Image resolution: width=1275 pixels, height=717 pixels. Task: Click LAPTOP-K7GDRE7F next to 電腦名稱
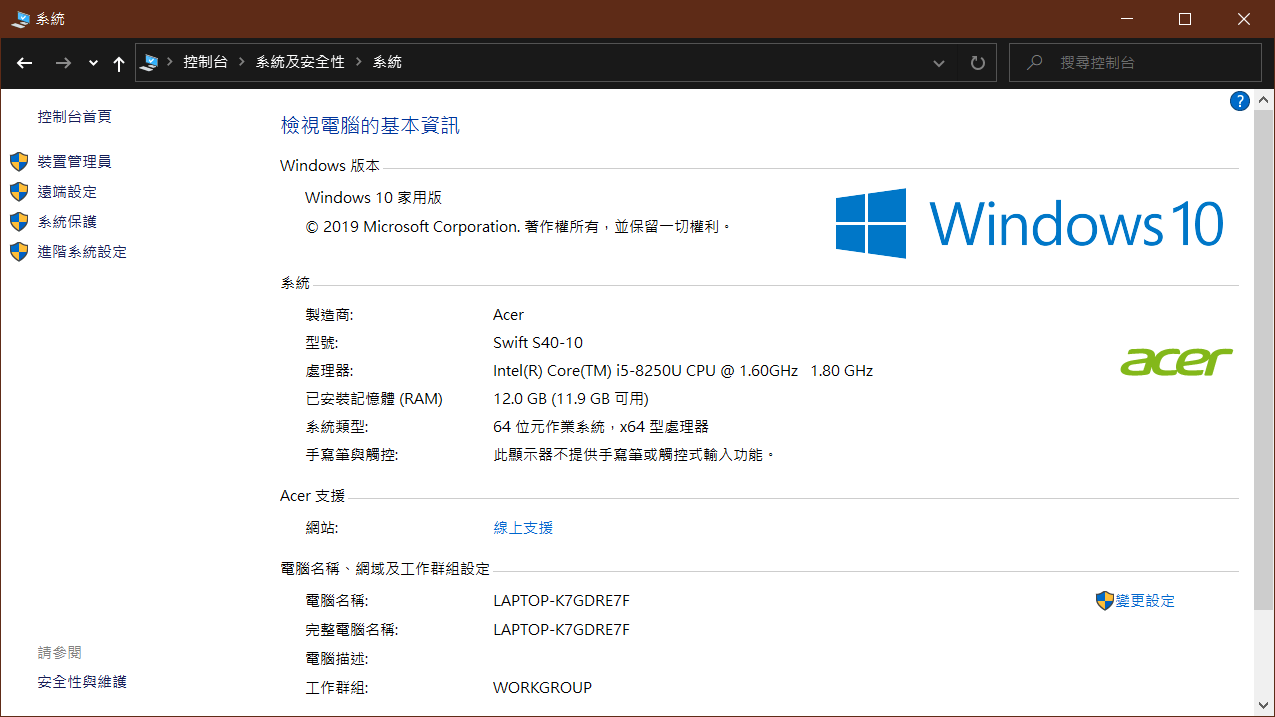(x=561, y=601)
